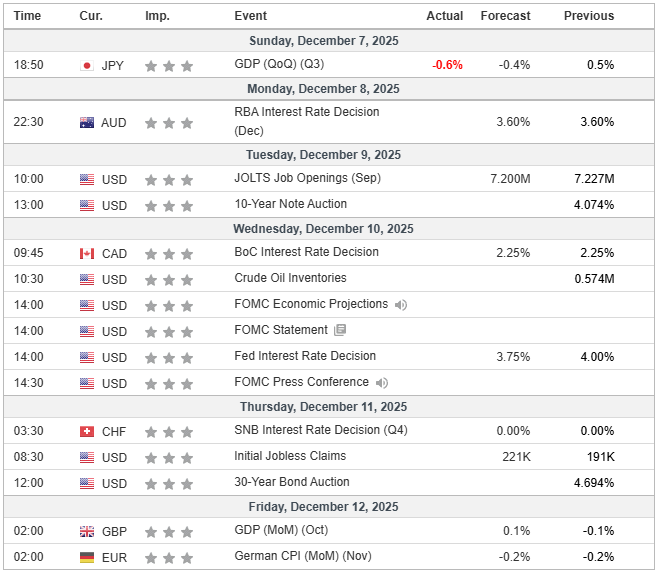This screenshot has height=573, width=658.
Task: Click the 4.694% previous value
Action: 594,483
